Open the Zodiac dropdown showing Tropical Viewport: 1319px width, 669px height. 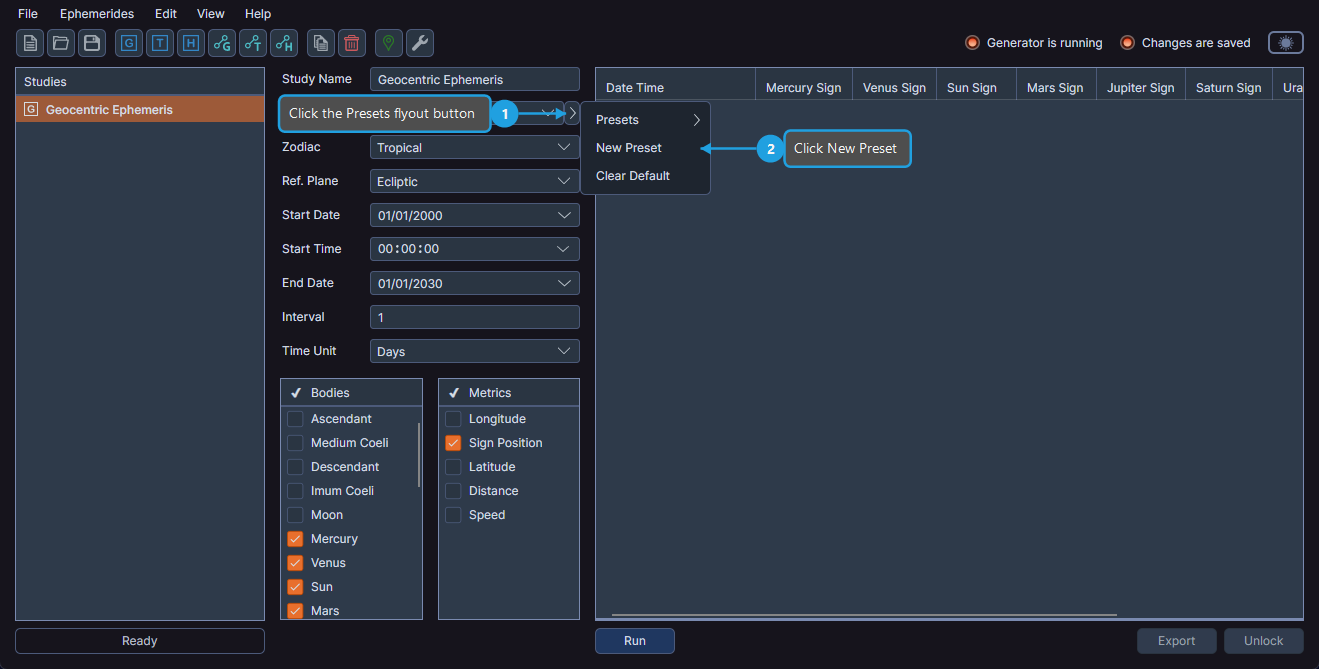[x=474, y=147]
